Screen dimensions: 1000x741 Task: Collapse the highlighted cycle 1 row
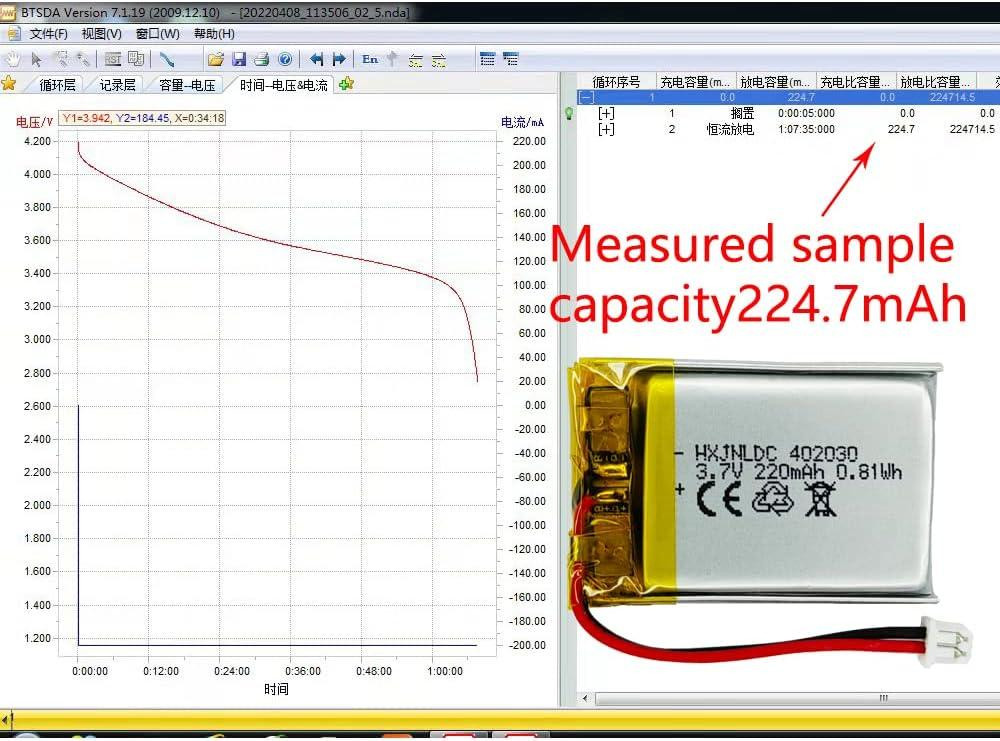click(586, 97)
